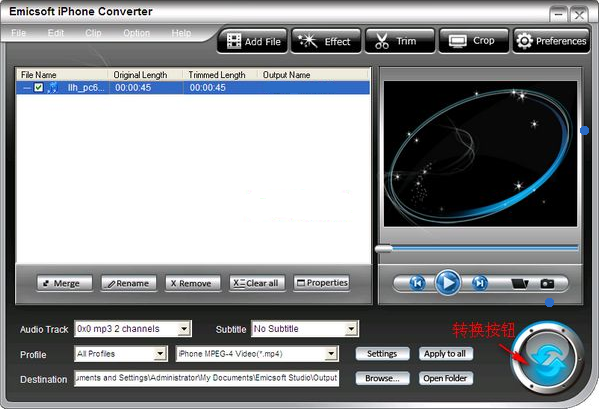Start the blue Convert round button

pyautogui.click(x=547, y=359)
